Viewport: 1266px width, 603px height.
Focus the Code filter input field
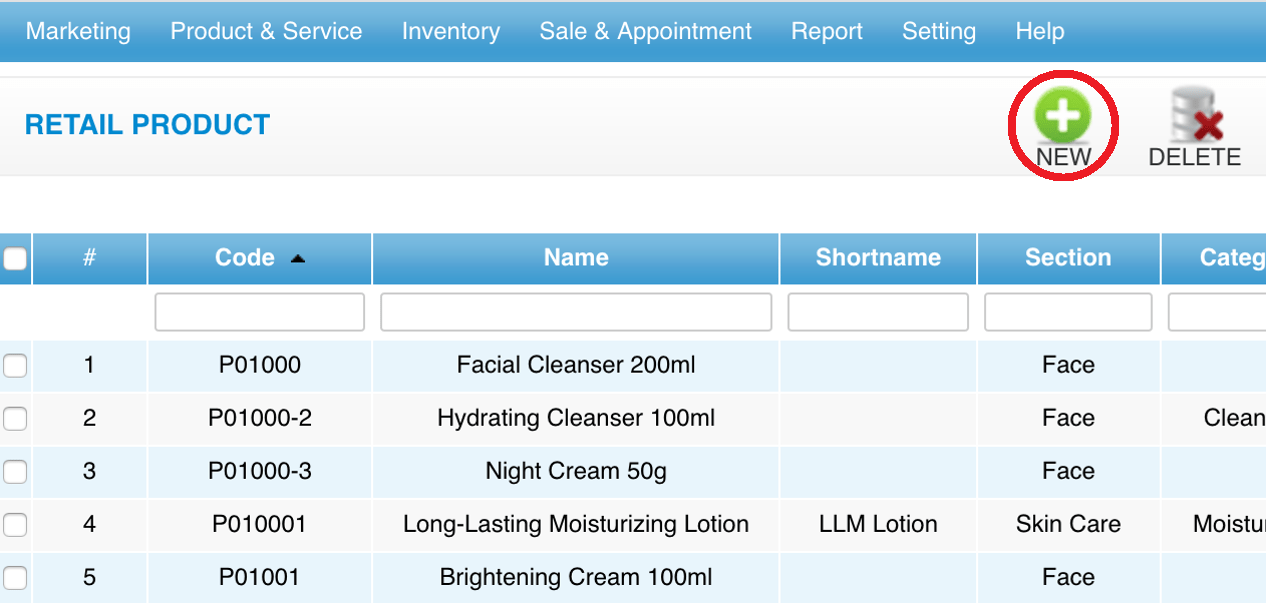[x=260, y=312]
